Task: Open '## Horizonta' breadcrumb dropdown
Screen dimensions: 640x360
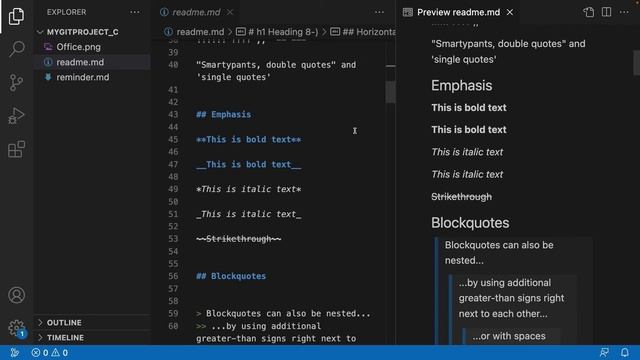Action: (363, 32)
